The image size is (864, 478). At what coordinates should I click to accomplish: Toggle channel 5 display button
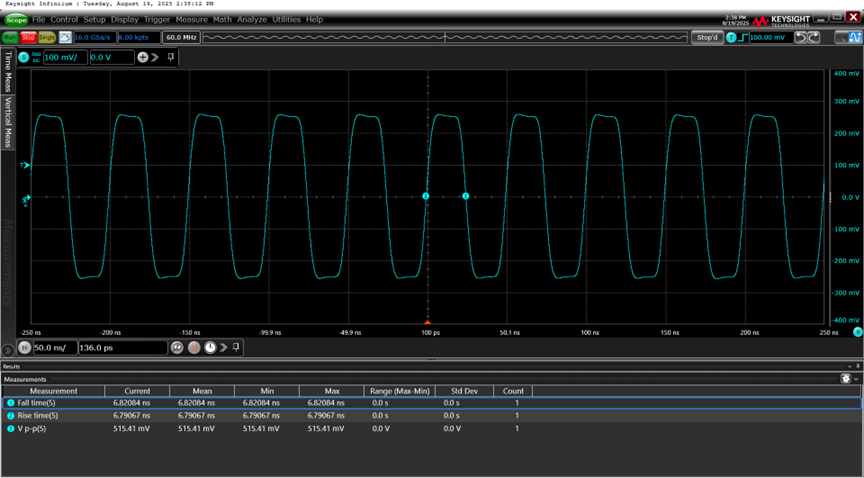click(x=24, y=57)
